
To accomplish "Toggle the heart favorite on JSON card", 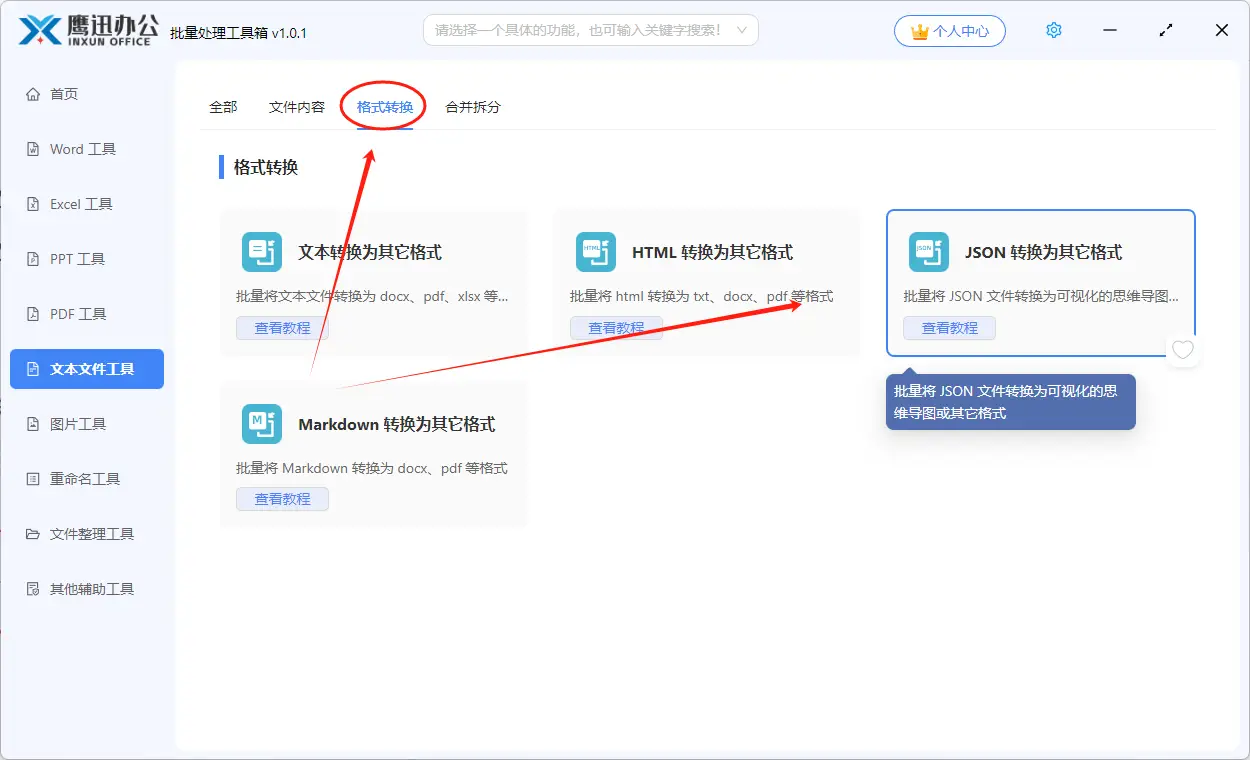I will click(1183, 350).
